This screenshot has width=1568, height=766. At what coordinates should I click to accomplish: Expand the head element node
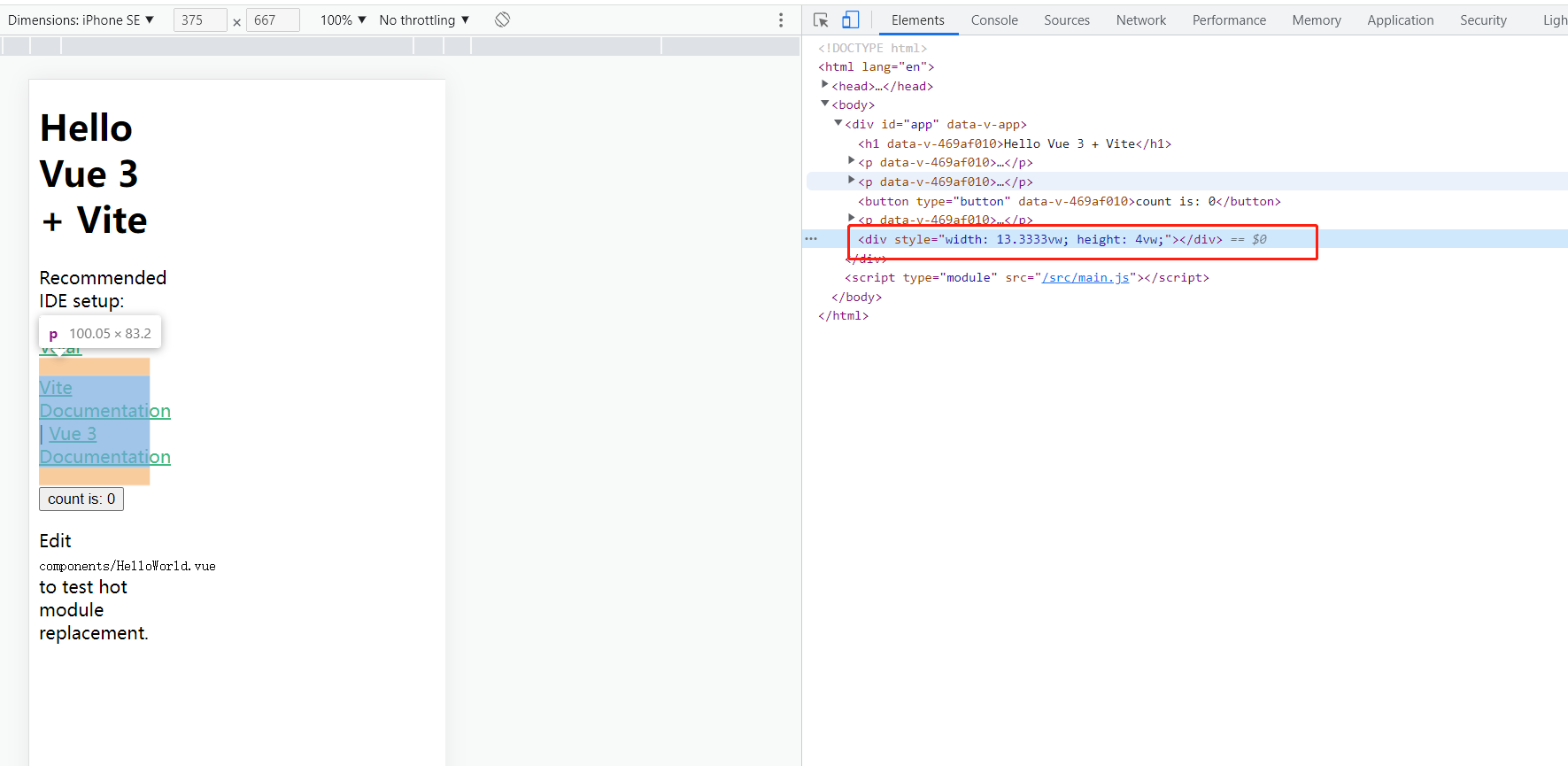pyautogui.click(x=824, y=85)
